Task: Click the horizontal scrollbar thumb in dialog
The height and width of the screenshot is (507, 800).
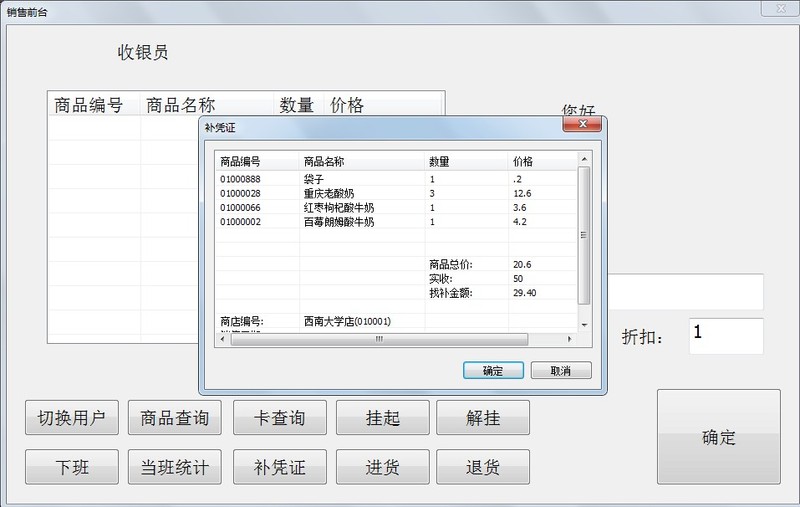Action: tap(380, 339)
